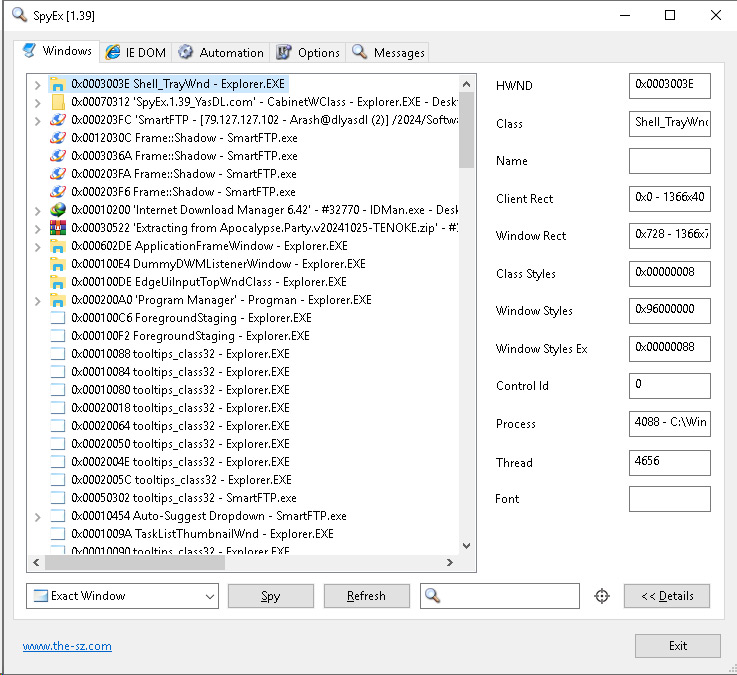Switch to the IE DOM tab

tap(136, 52)
